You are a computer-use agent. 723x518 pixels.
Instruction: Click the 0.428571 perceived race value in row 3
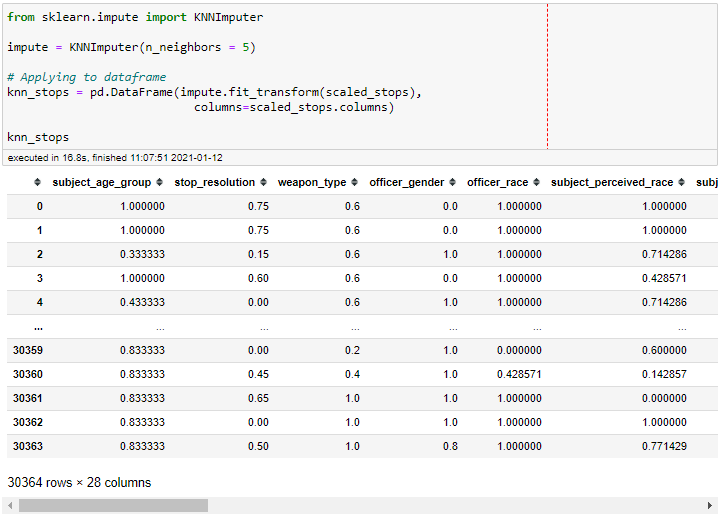664,278
